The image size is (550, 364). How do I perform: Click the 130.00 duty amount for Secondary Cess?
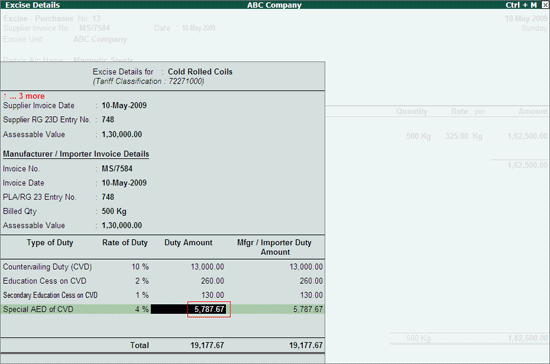(212, 295)
